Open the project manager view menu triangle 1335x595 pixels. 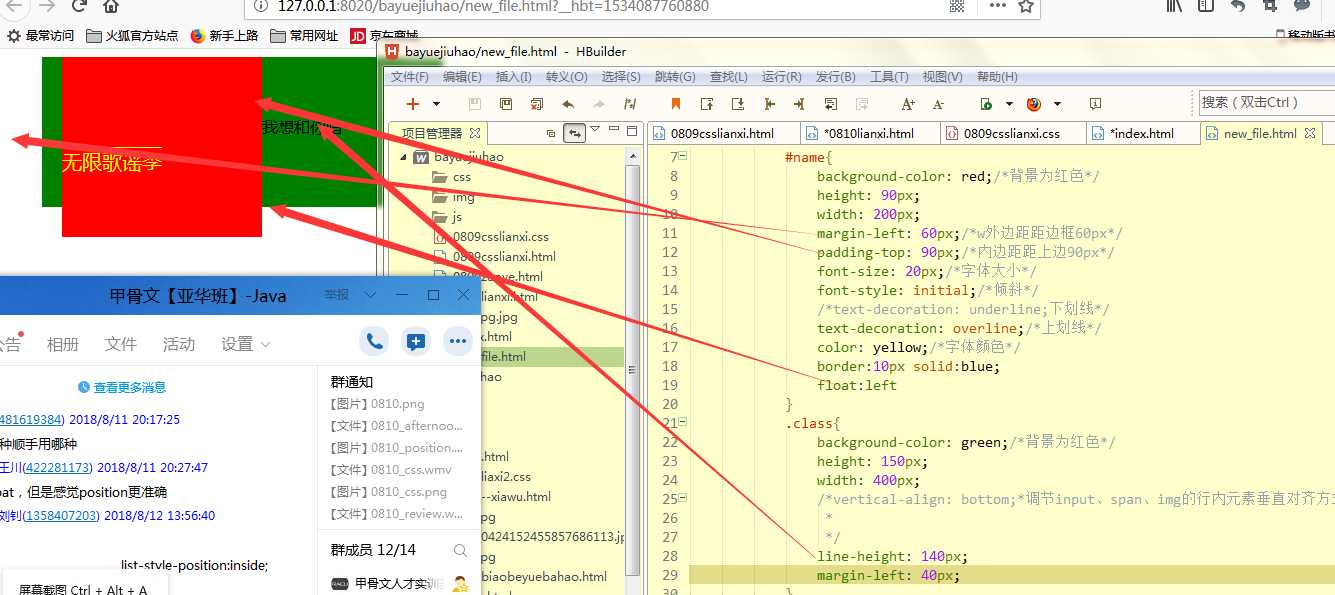coord(595,129)
